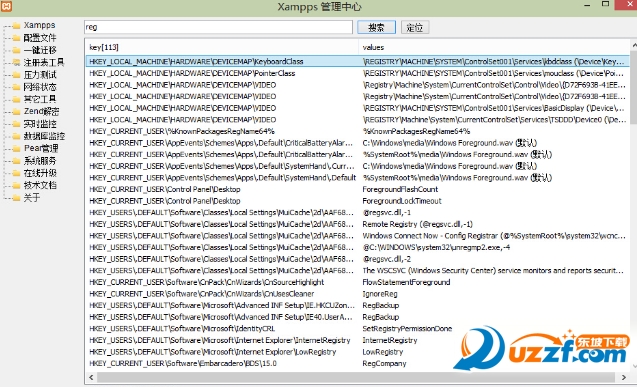Click the RegCompany value cell

[x=384, y=363]
